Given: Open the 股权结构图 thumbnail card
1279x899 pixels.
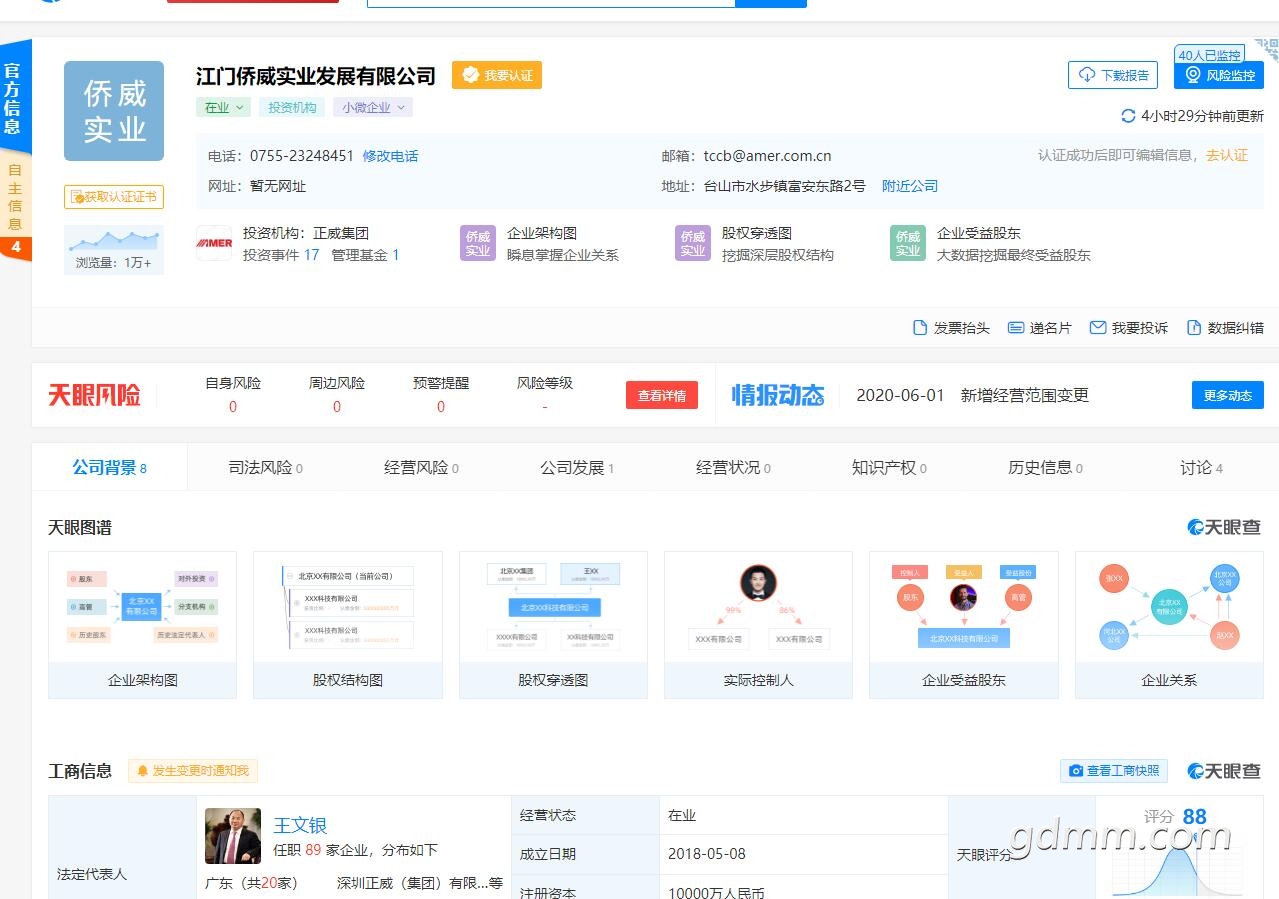Looking at the screenshot, I should 348,625.
